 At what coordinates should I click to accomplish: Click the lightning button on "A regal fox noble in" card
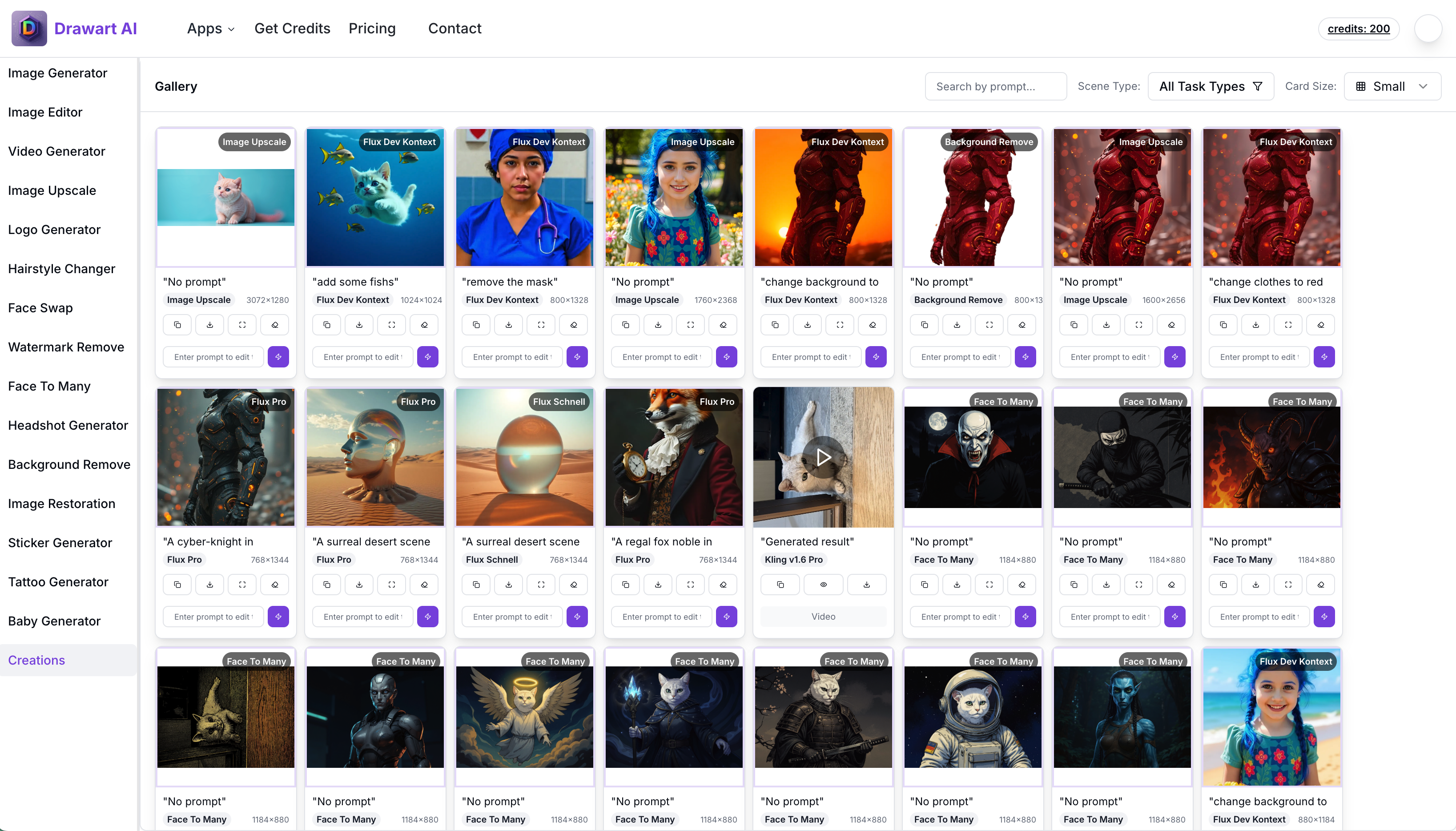tap(727, 617)
